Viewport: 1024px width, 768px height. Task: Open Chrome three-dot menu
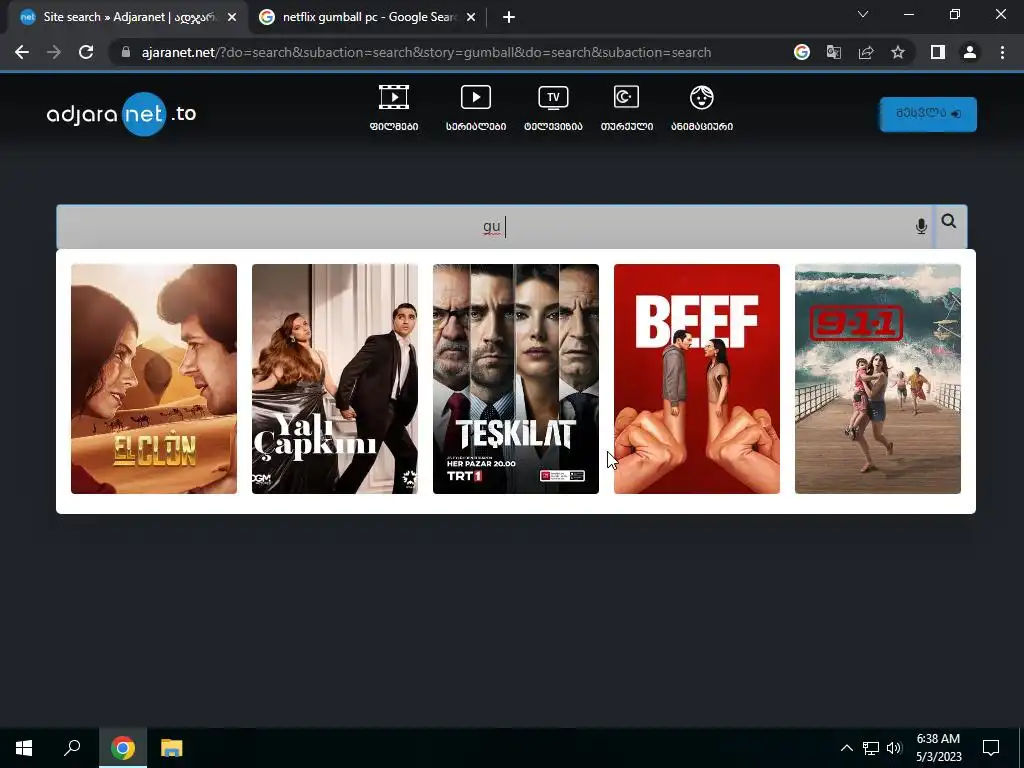tap(1002, 52)
